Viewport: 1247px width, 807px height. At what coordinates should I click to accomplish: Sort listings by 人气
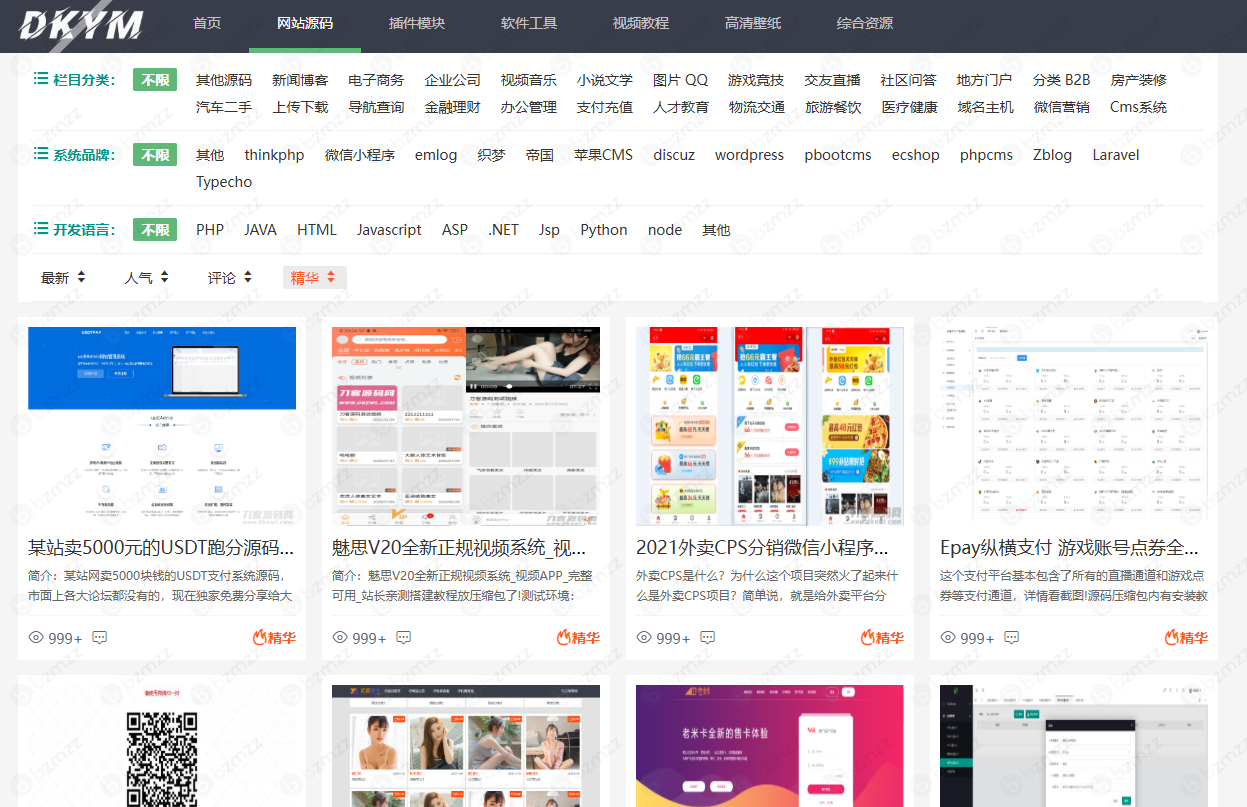tap(146, 278)
